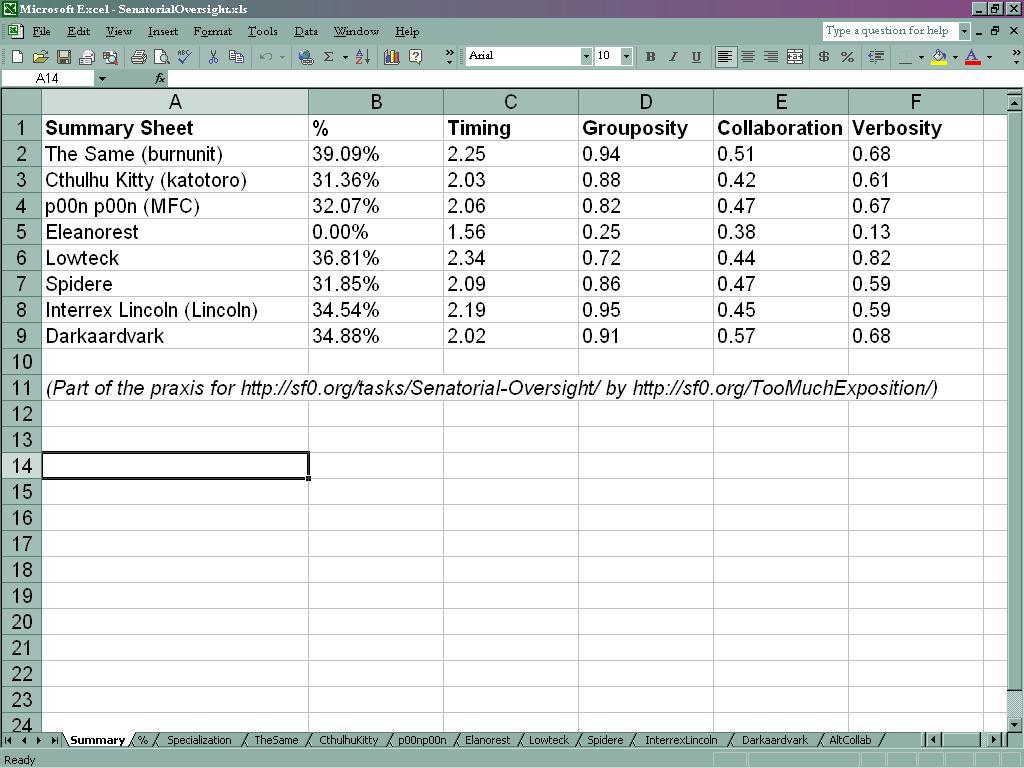Open the font size dropdown
The image size is (1024, 768).
[626, 57]
